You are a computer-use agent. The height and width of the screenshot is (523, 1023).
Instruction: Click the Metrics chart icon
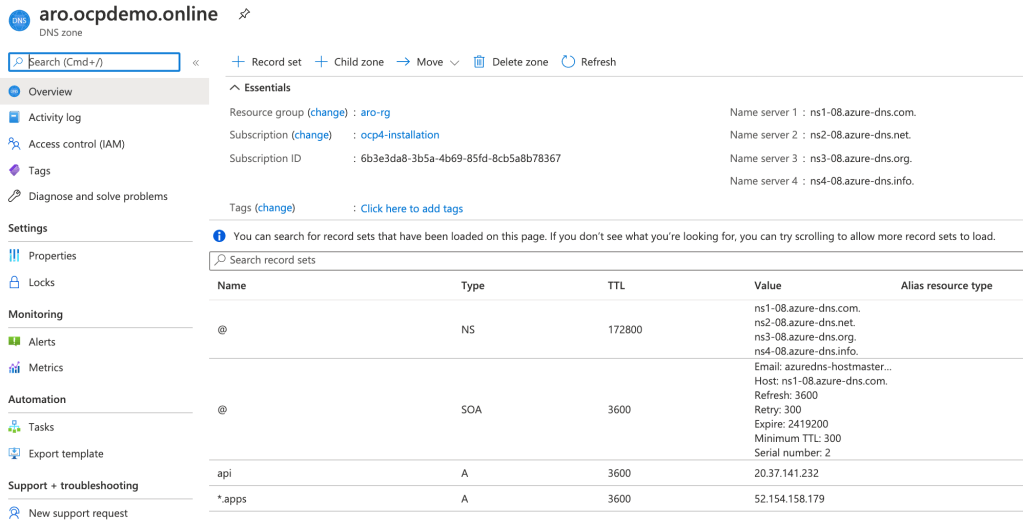14,368
